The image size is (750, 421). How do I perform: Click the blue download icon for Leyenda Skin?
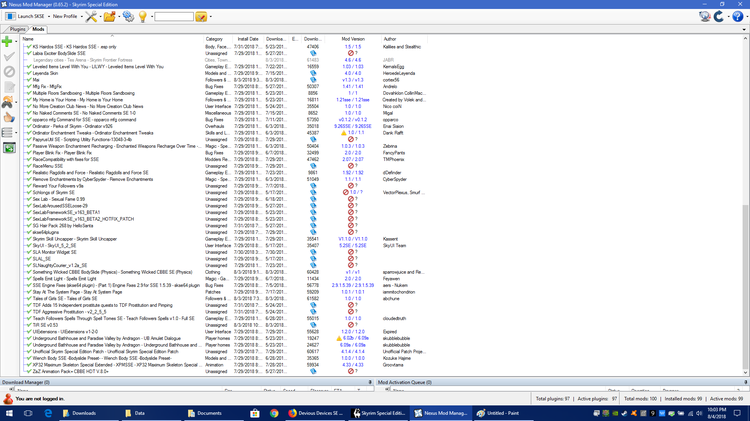click(313, 73)
